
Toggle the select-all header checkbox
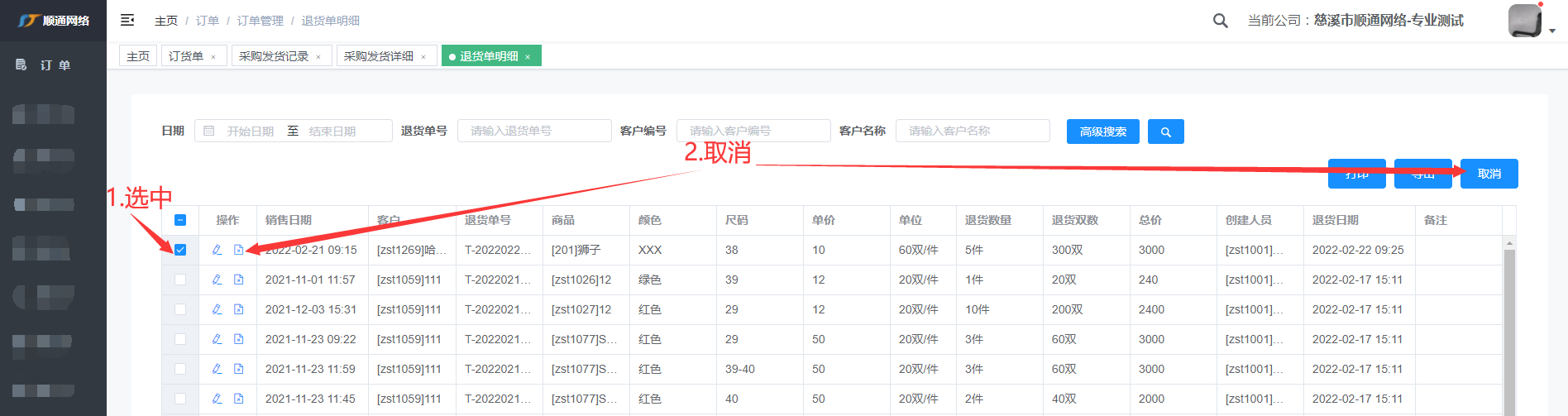pyautogui.click(x=180, y=220)
